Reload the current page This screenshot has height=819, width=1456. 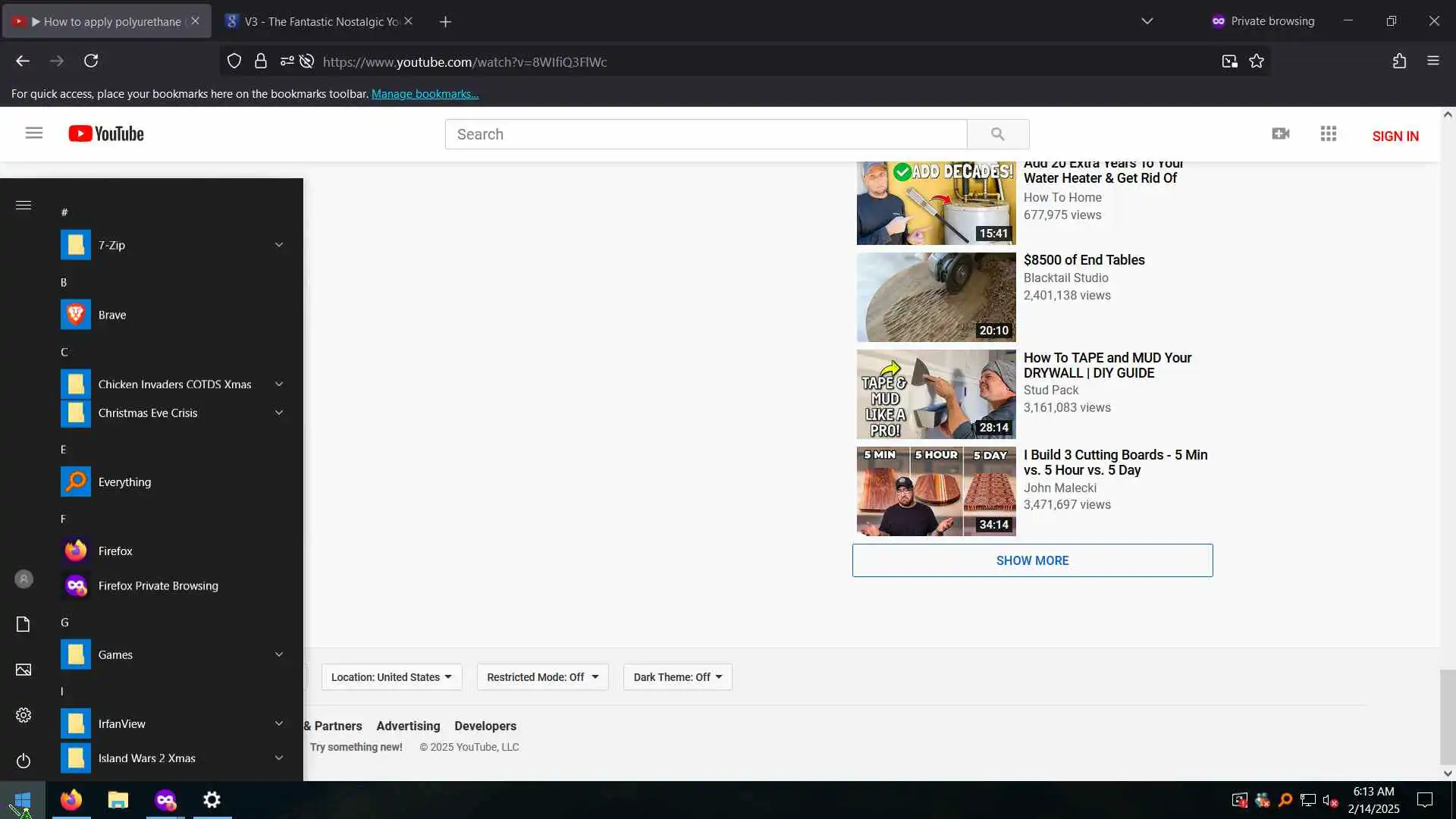coord(91,61)
